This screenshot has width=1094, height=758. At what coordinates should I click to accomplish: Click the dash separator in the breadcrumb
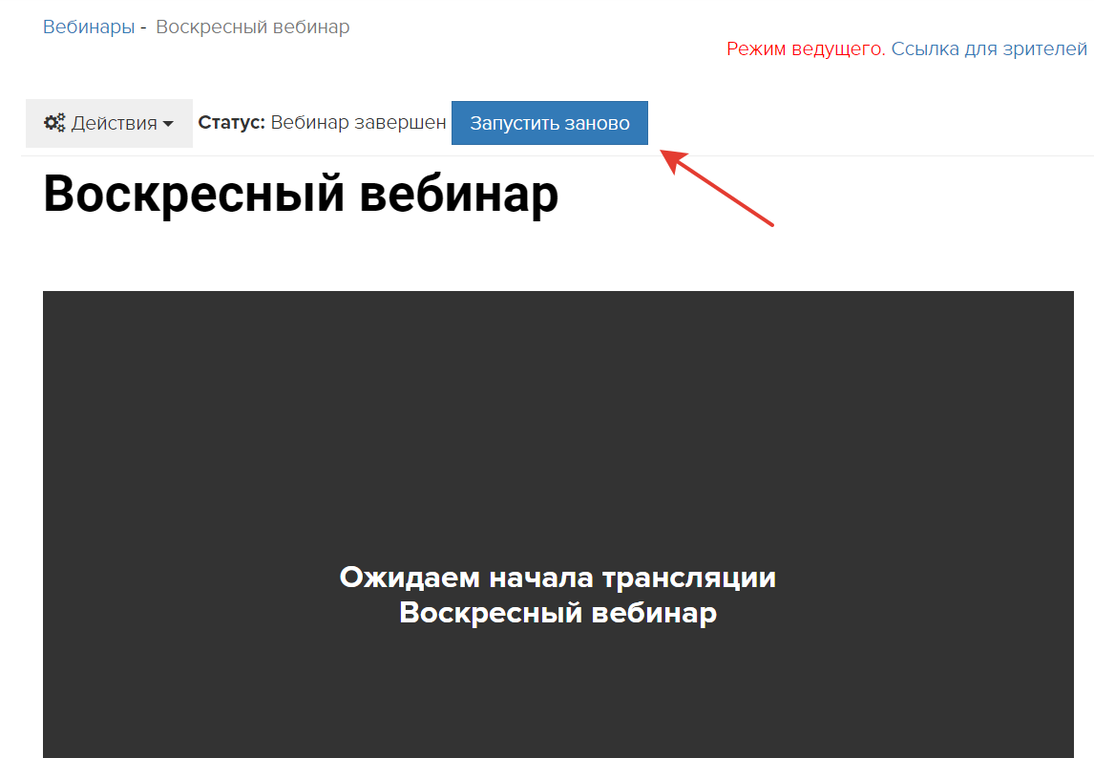[144, 27]
